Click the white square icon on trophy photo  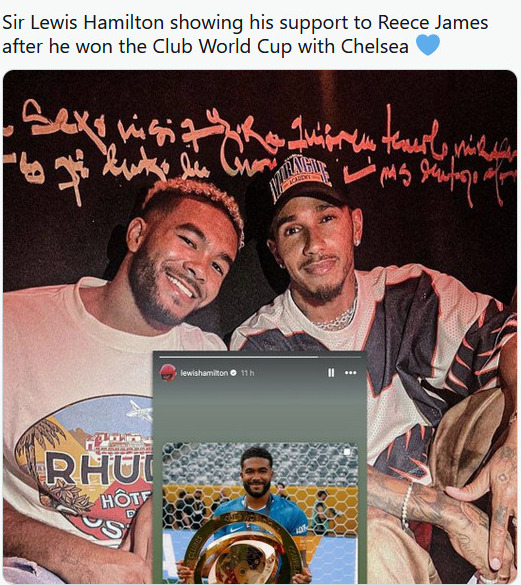[x=347, y=452]
